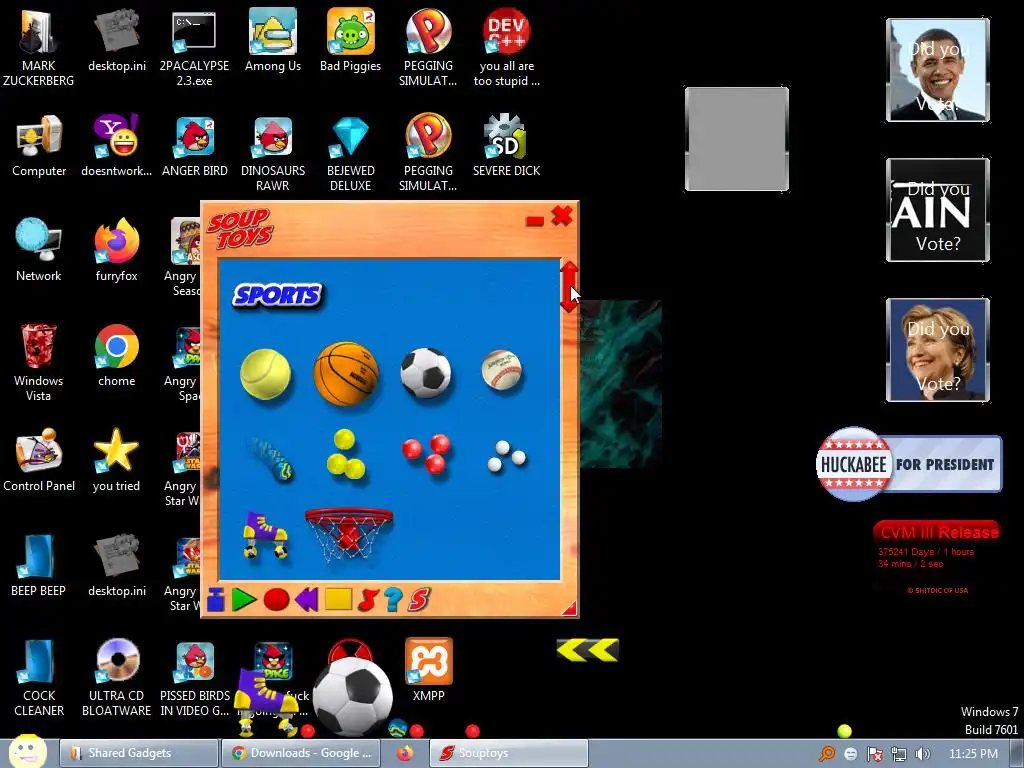The height and width of the screenshot is (768, 1024).
Task: Choose the tennis ball tube toy
Action: point(271,458)
